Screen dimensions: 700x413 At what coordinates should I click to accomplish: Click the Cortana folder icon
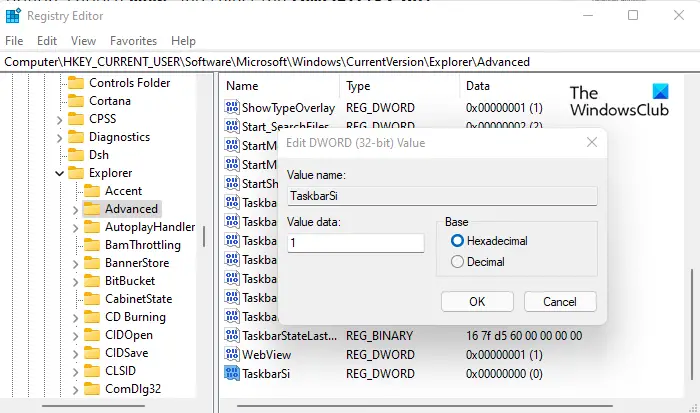coord(76,101)
